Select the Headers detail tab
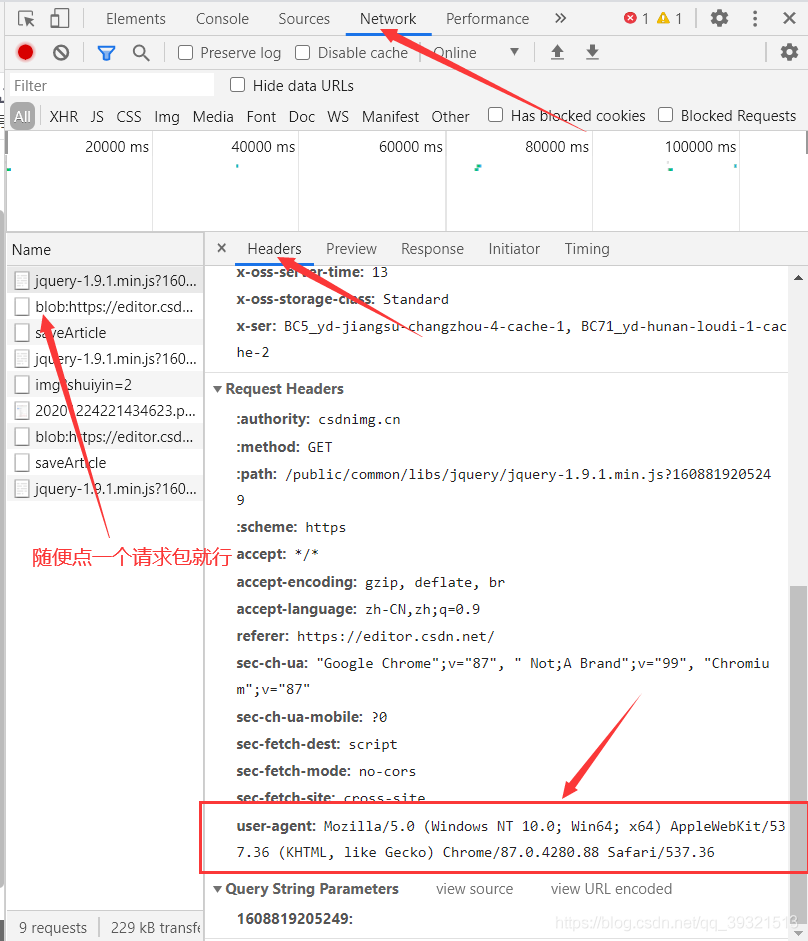 point(274,248)
